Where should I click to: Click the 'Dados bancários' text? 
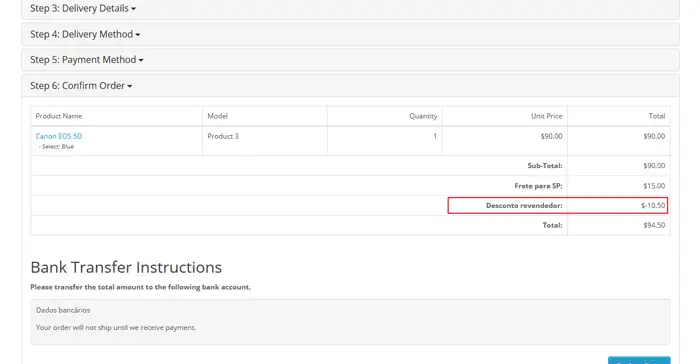[x=63, y=310]
